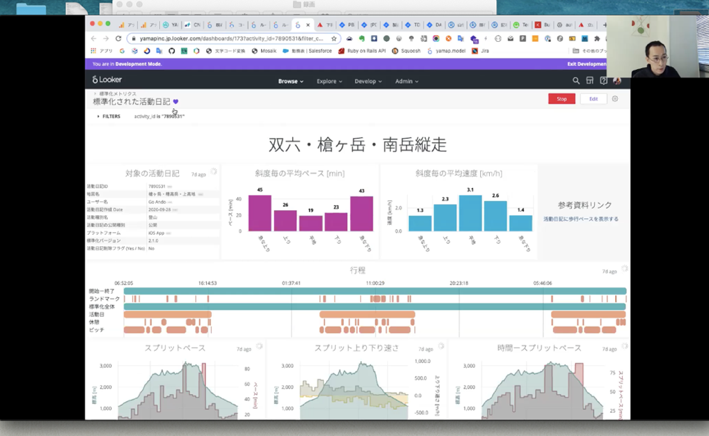This screenshot has width=709, height=436.
Task: Click the 対象の活動日記 tile title
Action: click(152, 173)
